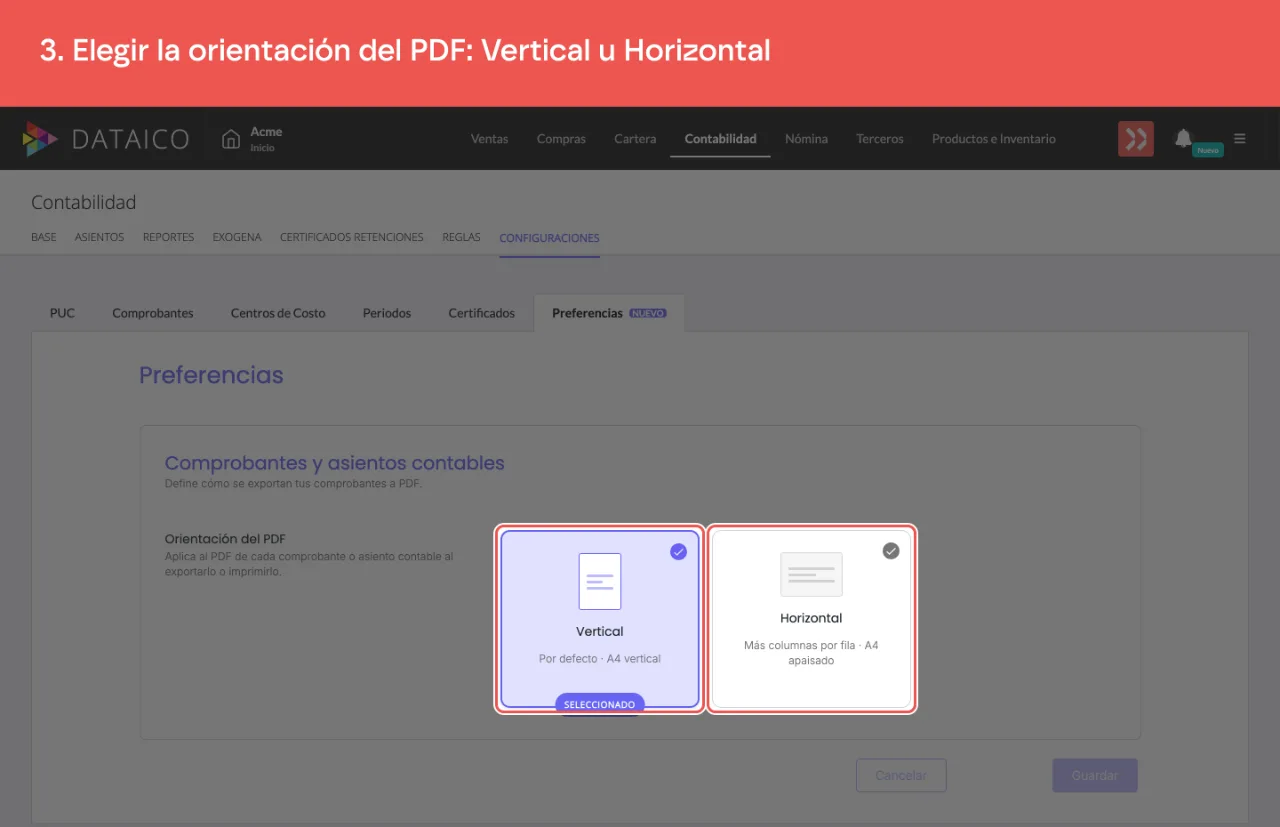Switch to the Certificados tab
Image resolution: width=1280 pixels, height=827 pixels.
point(481,313)
